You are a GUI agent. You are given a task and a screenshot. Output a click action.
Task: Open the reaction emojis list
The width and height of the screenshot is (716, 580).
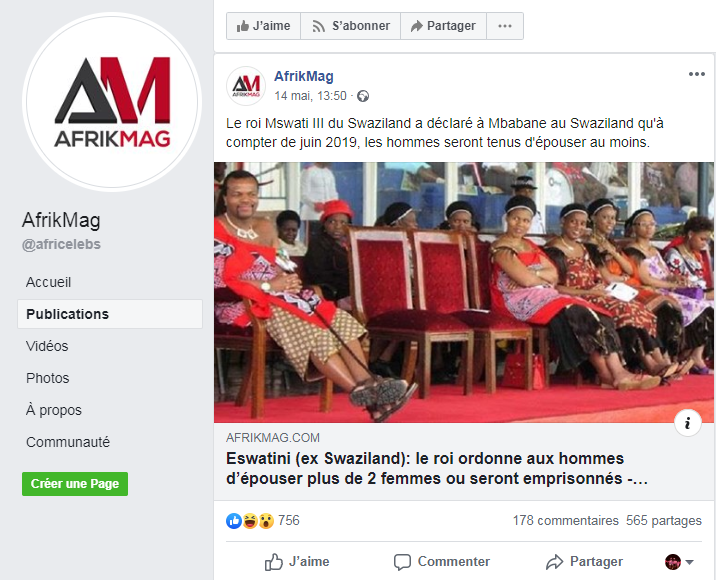[x=250, y=521]
